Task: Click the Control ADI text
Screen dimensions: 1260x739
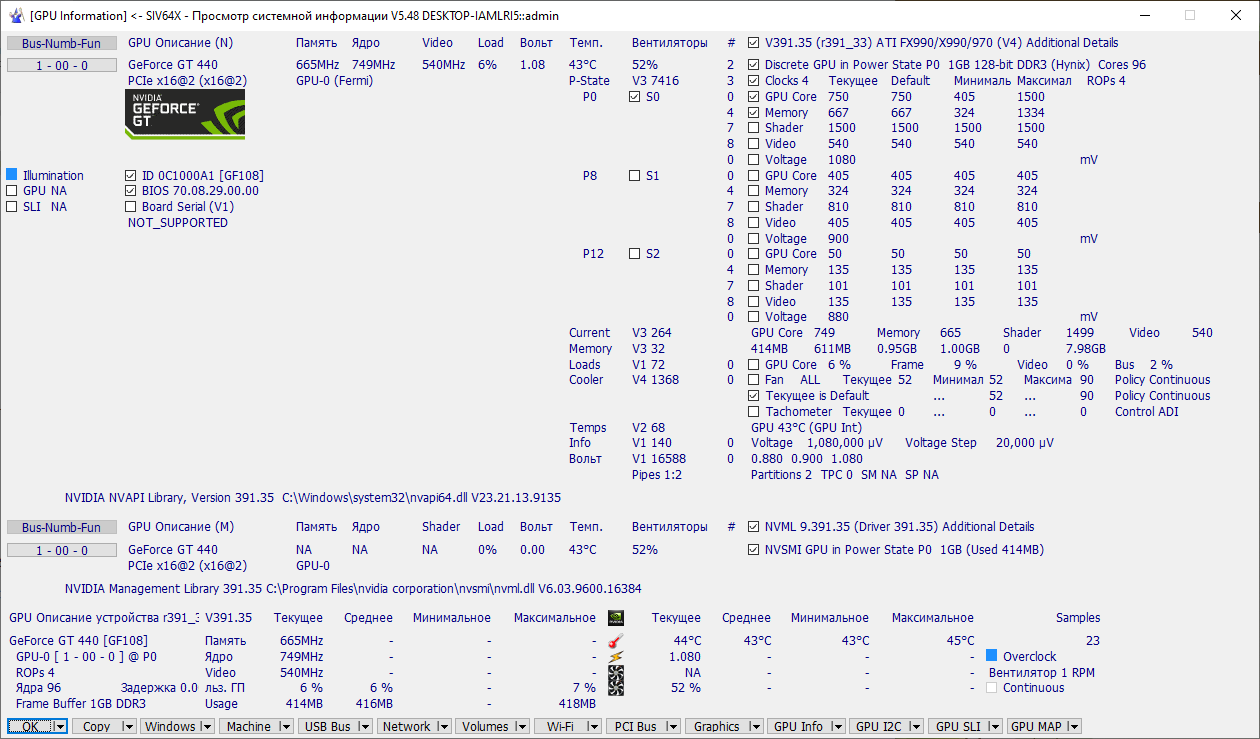Action: [1147, 412]
